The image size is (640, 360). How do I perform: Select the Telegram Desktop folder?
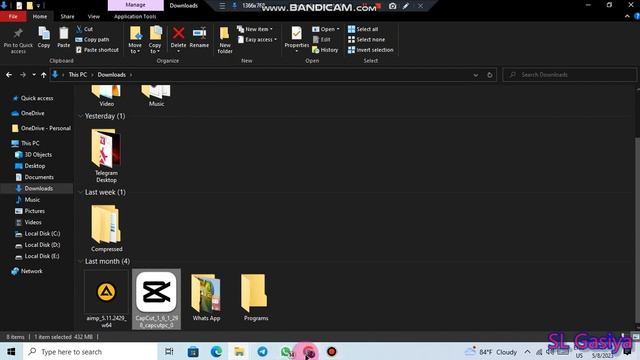click(x=106, y=156)
